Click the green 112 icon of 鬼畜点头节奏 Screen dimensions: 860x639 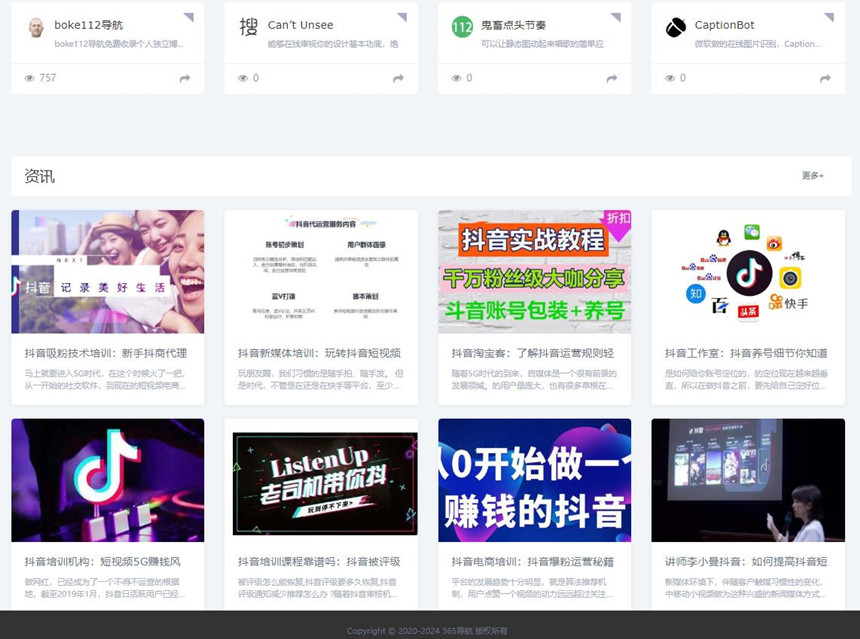tap(462, 27)
